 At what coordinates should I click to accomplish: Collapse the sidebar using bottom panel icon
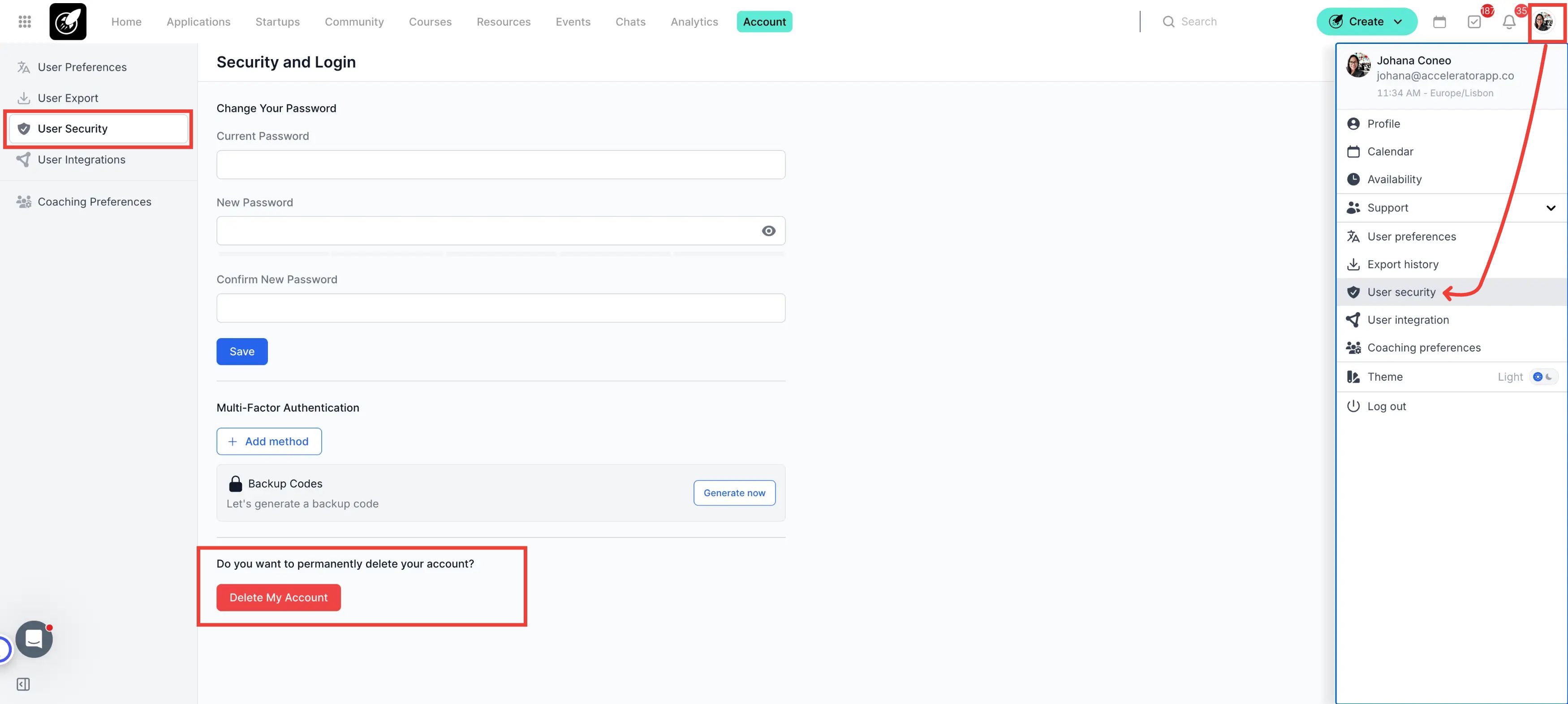pyautogui.click(x=23, y=684)
